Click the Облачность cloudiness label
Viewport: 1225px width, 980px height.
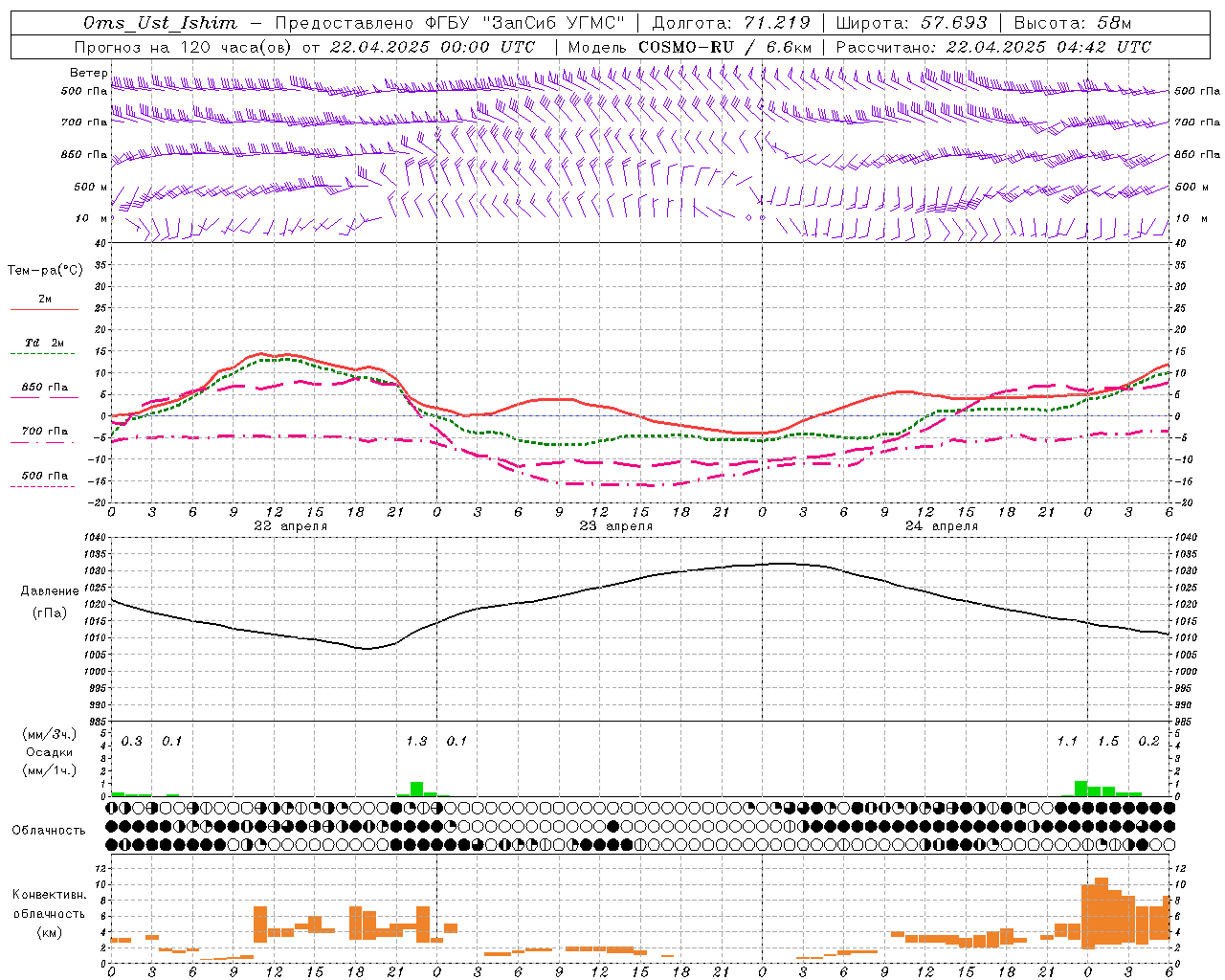click(x=49, y=831)
